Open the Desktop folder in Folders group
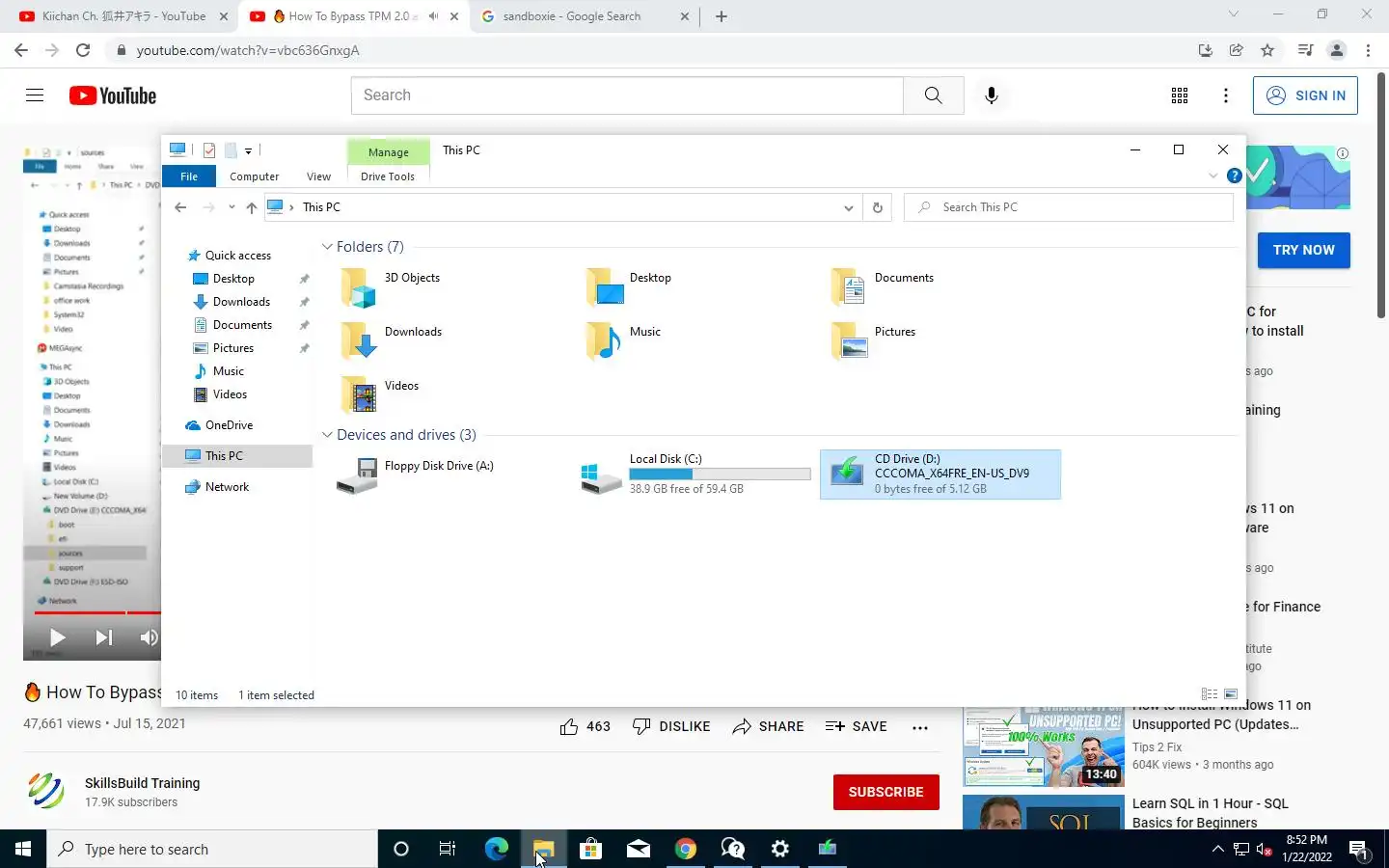 point(605,287)
